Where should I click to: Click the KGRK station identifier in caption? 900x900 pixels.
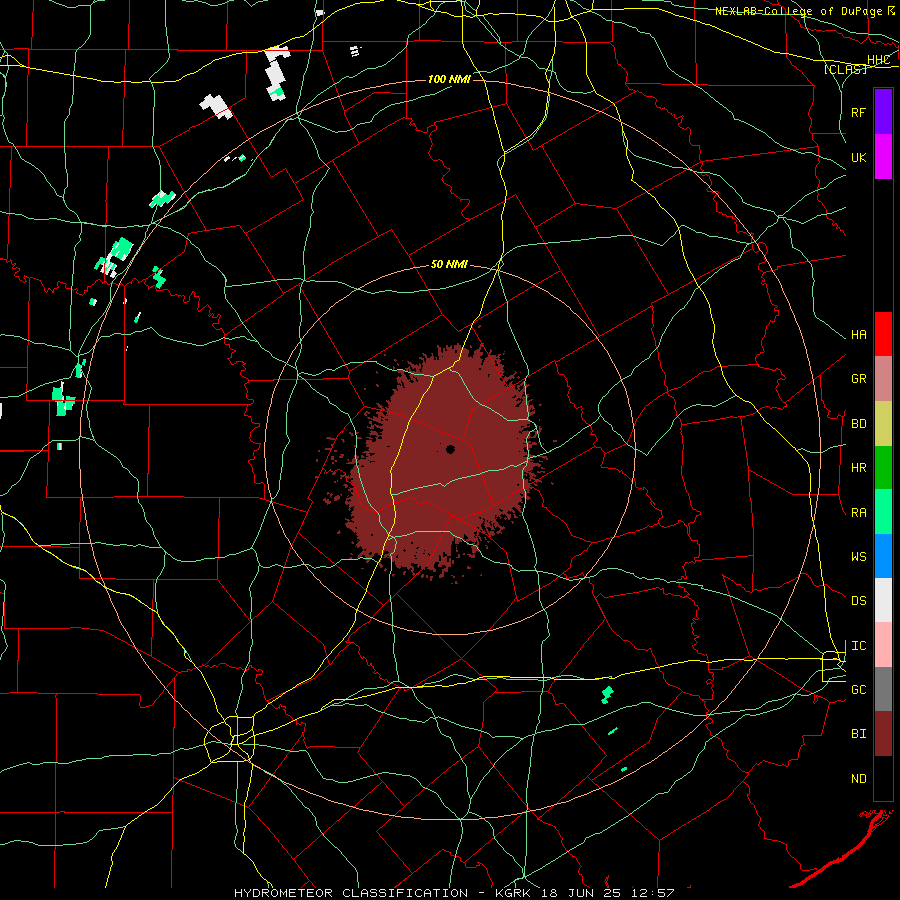click(x=513, y=893)
